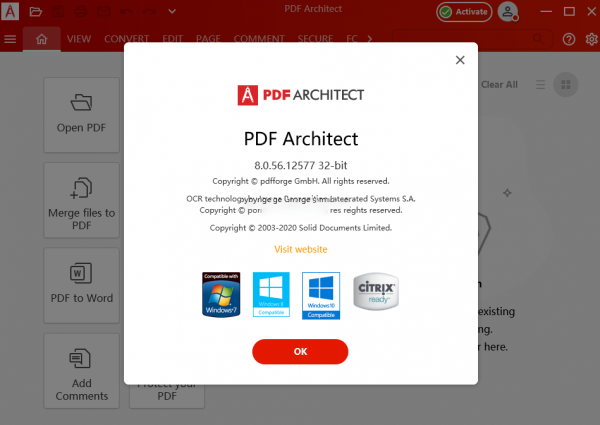The width and height of the screenshot is (600, 425).
Task: Click the Windows 7 compatible badge
Action: 221,295
